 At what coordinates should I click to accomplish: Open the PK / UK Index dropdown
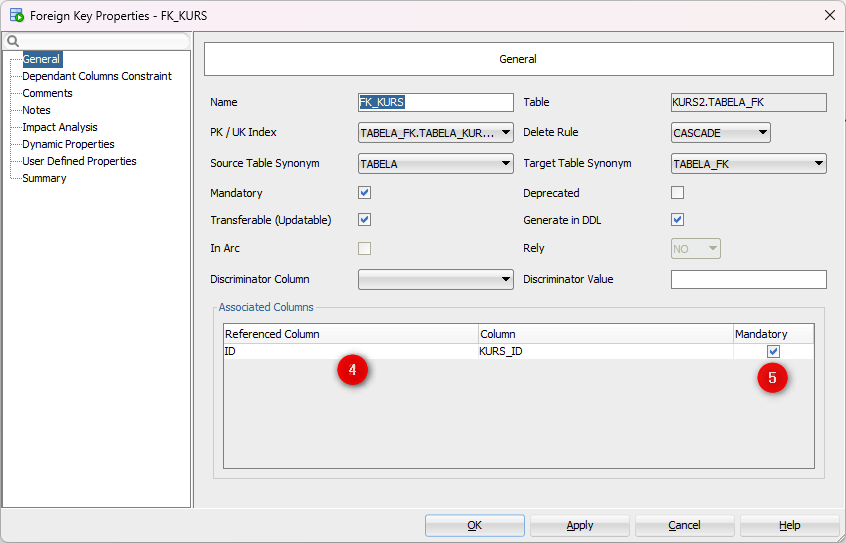[505, 133]
